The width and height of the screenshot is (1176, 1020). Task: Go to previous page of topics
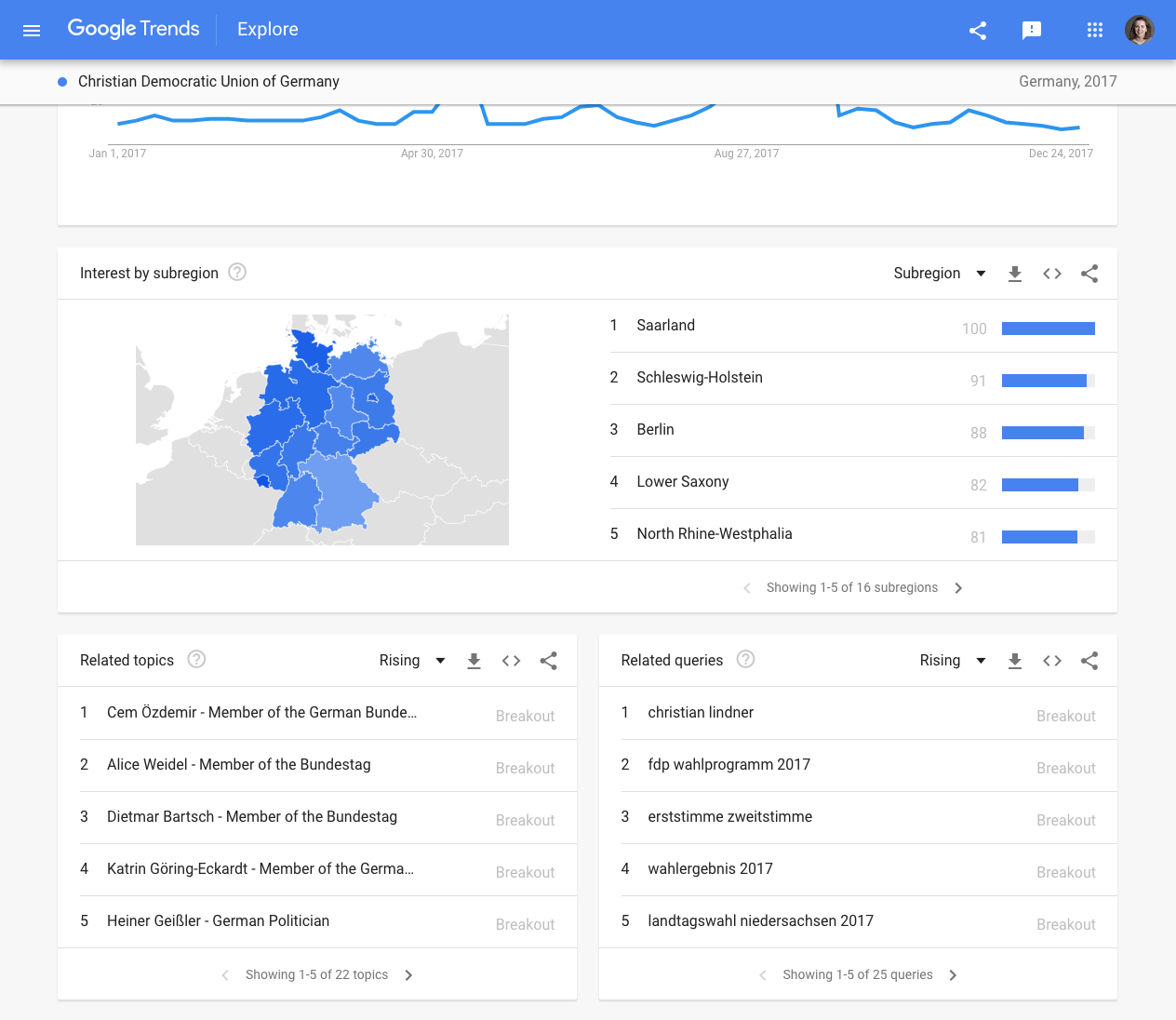[225, 975]
